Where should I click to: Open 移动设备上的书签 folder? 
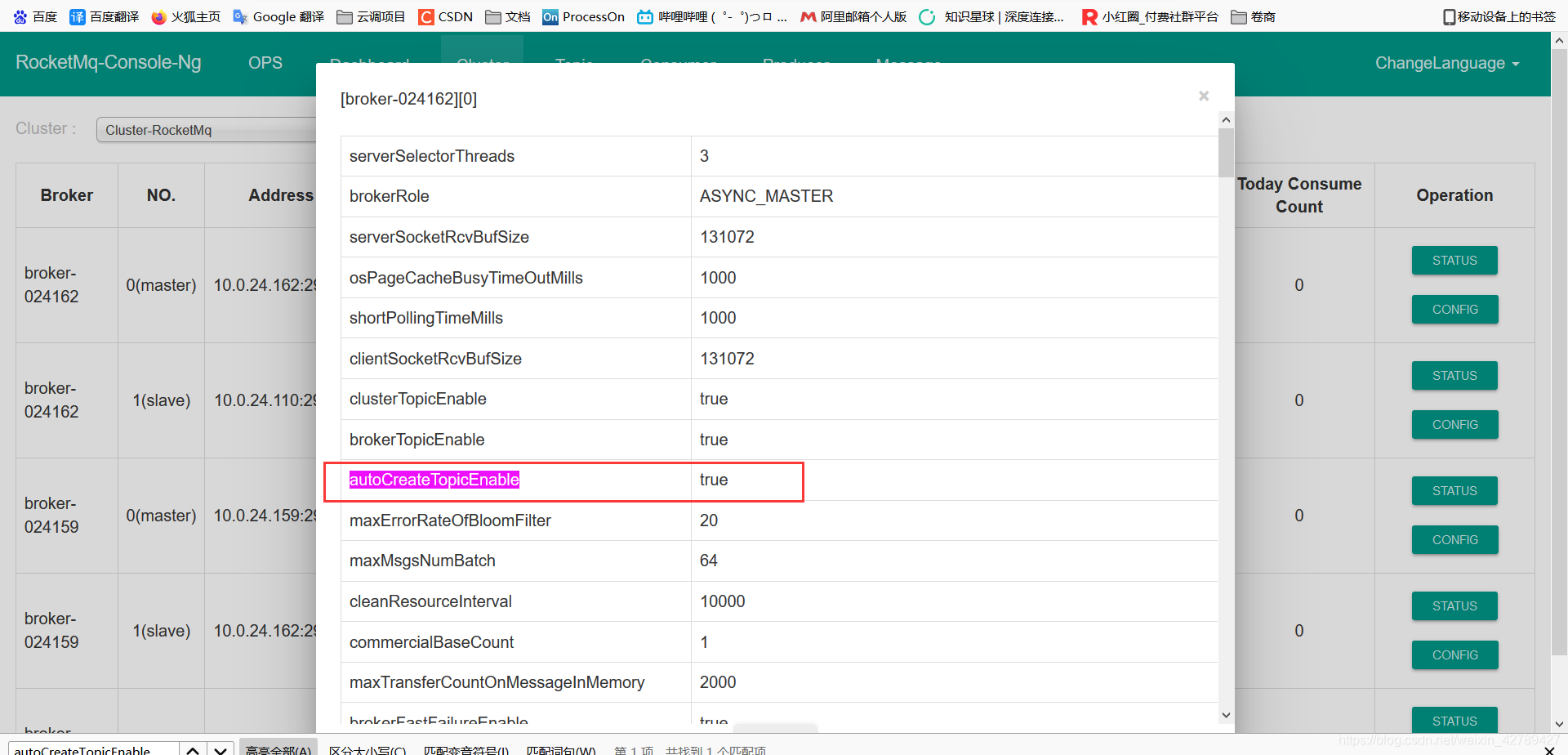1499,16
